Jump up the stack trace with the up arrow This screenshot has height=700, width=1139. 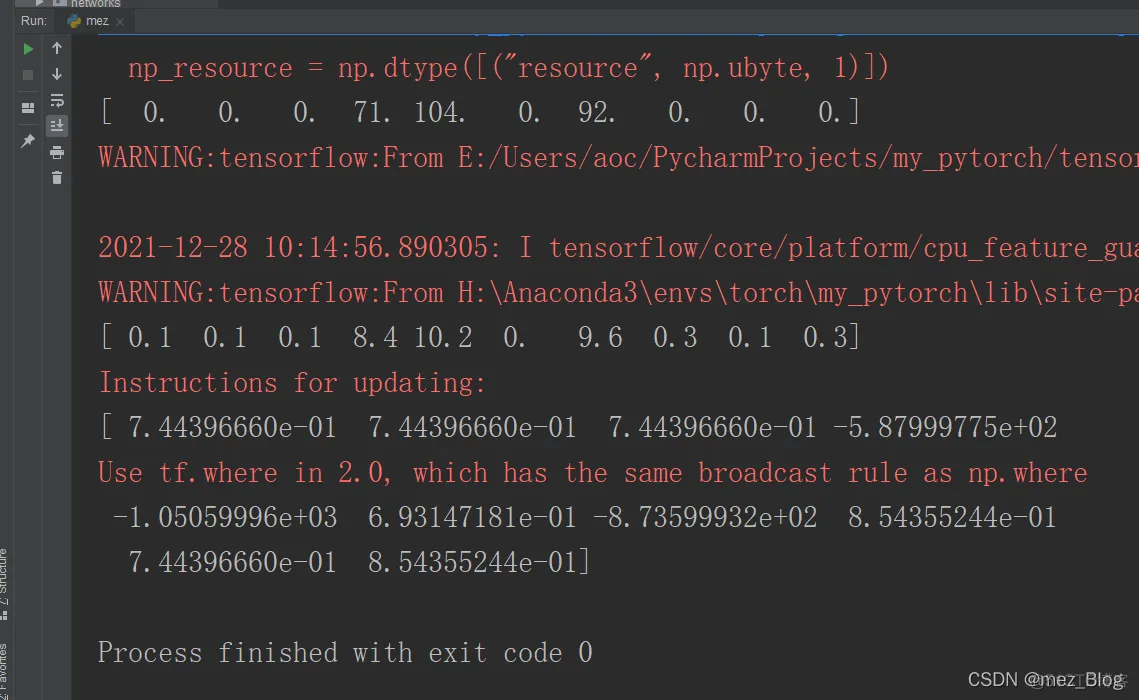(57, 49)
